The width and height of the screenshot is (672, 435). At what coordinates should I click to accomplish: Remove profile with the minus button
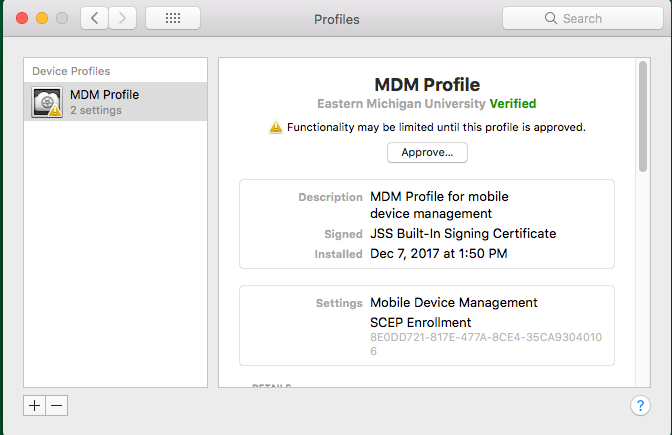pyautogui.click(x=57, y=405)
